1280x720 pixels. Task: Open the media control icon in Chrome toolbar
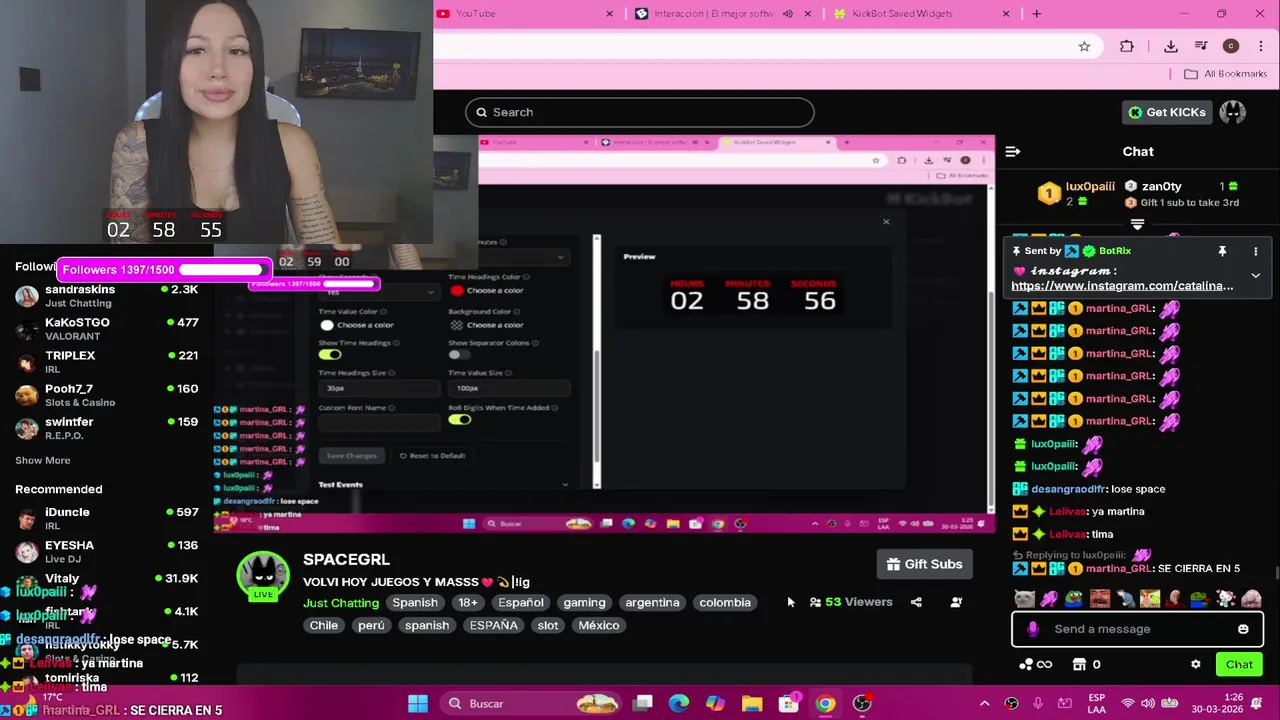coord(1201,46)
